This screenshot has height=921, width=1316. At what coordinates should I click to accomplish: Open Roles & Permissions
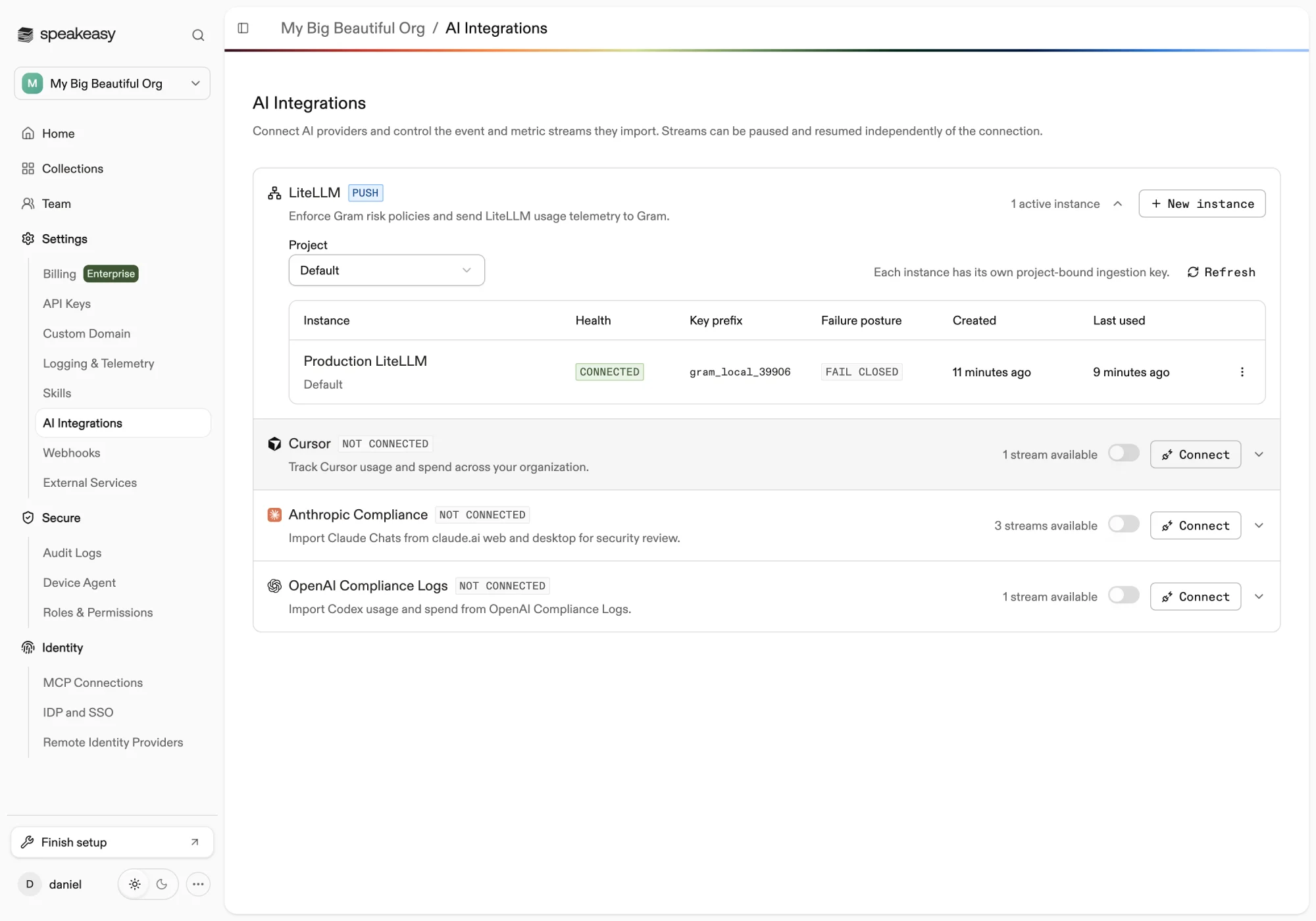click(98, 612)
